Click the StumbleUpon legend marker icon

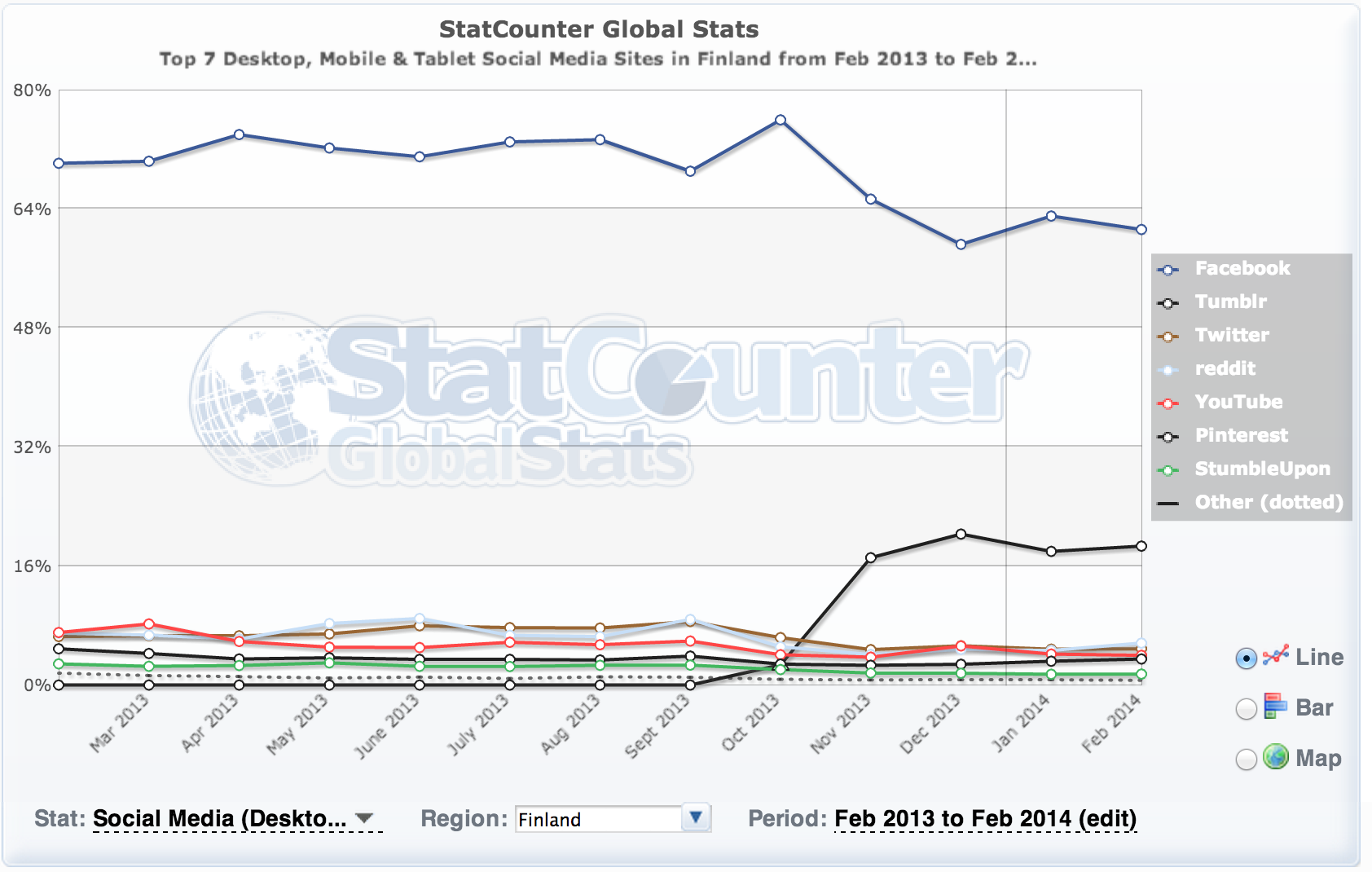(x=1168, y=470)
